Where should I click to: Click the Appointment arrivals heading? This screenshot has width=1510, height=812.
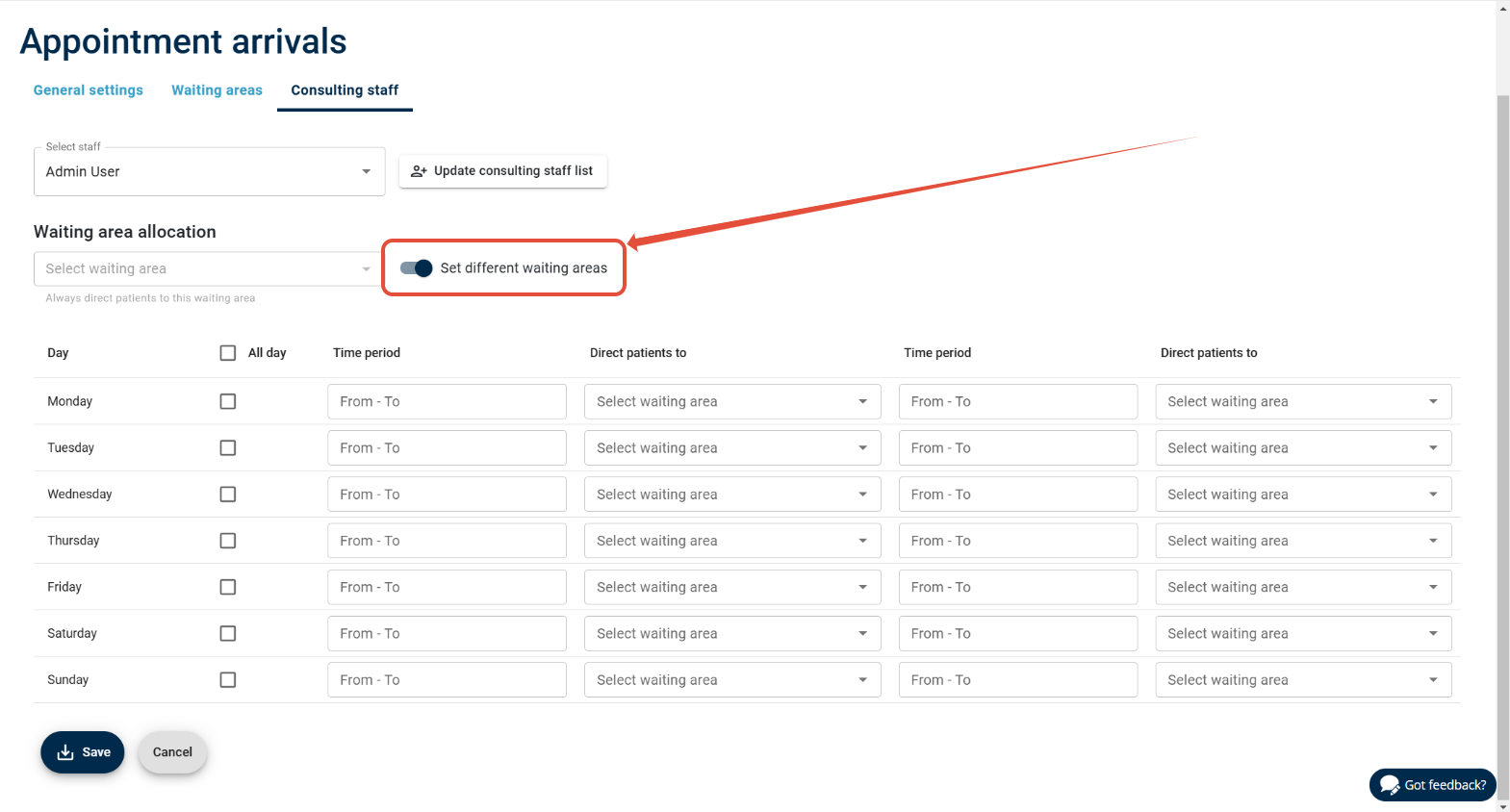coord(183,41)
